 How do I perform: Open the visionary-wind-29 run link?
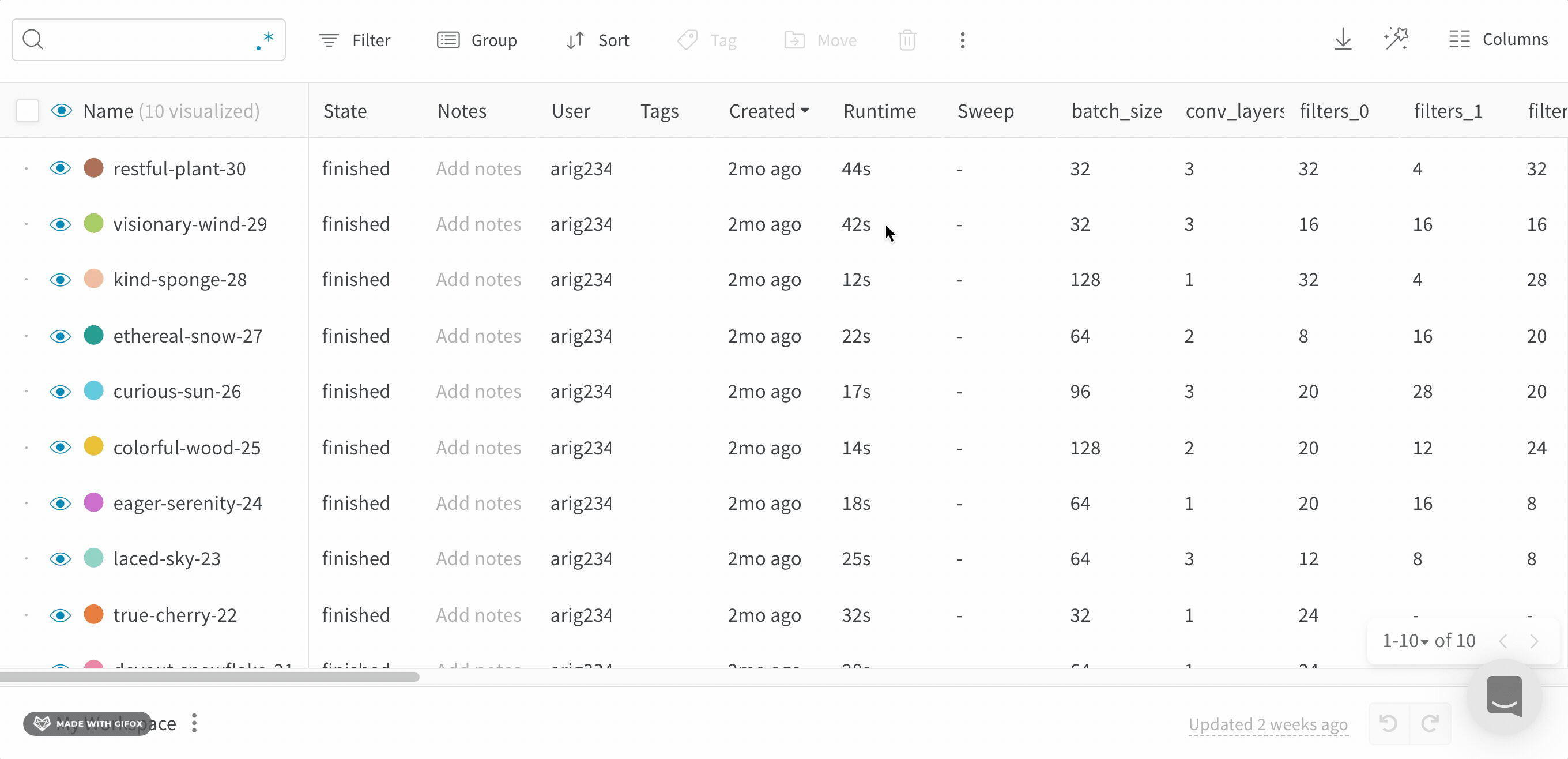tap(190, 224)
